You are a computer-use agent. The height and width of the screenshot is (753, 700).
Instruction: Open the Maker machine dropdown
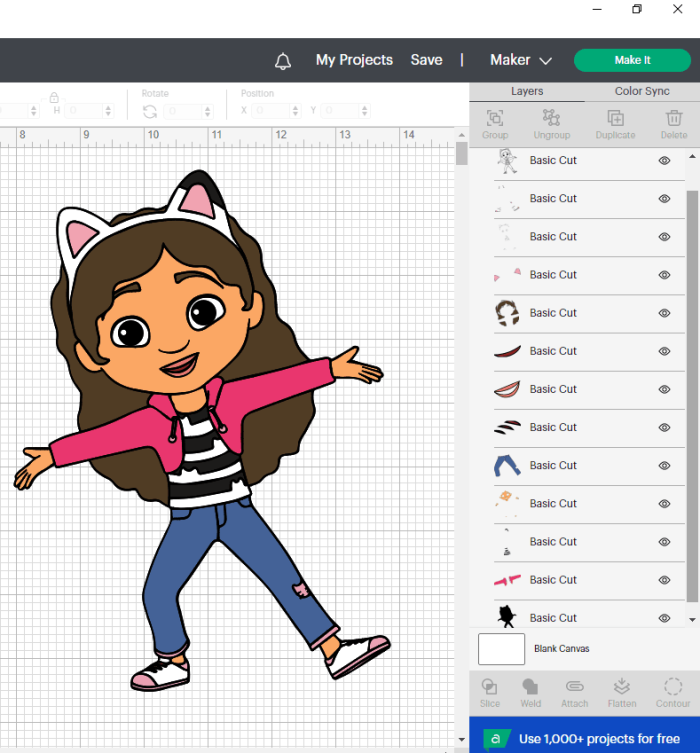(521, 60)
